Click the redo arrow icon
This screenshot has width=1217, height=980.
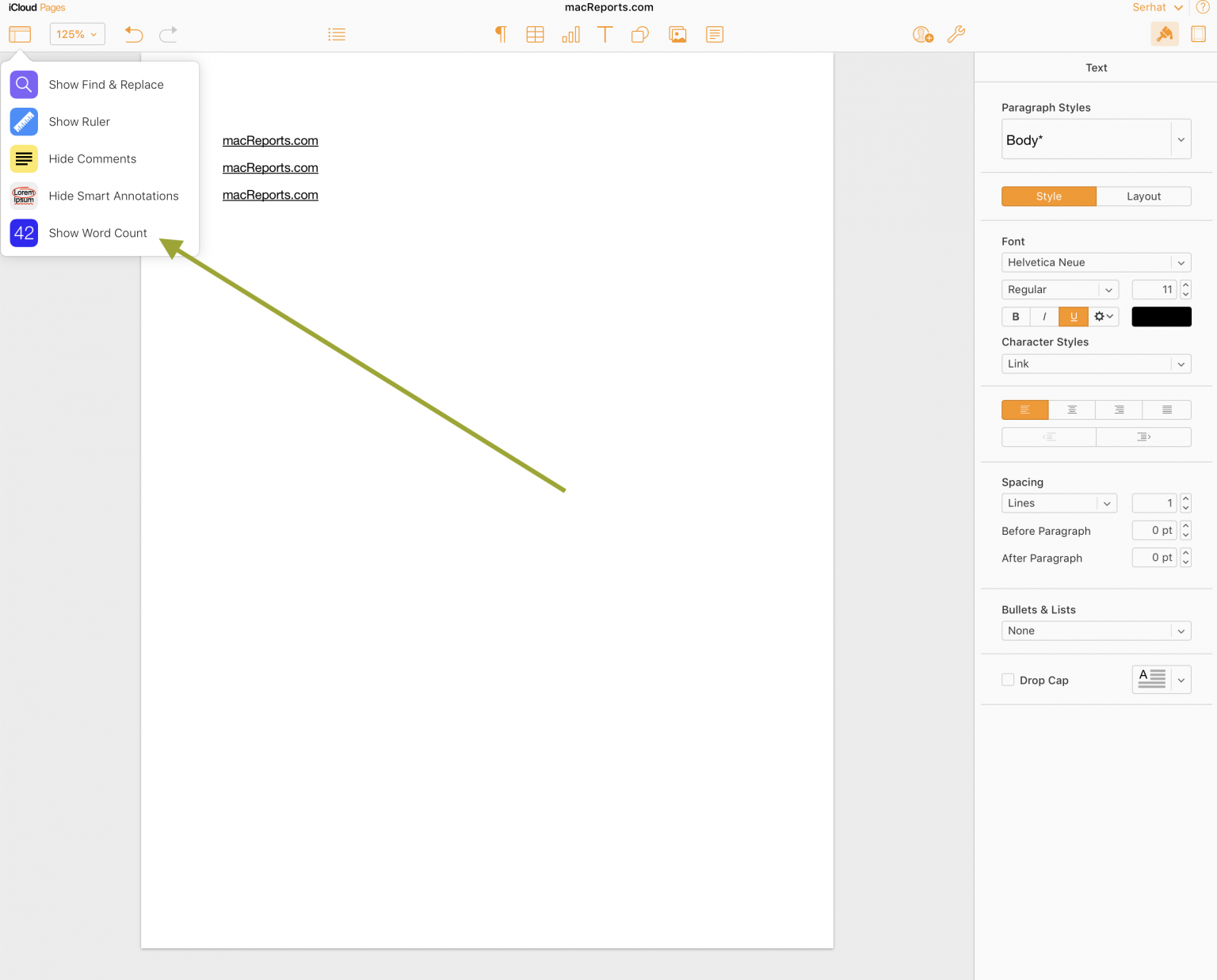[x=168, y=34]
